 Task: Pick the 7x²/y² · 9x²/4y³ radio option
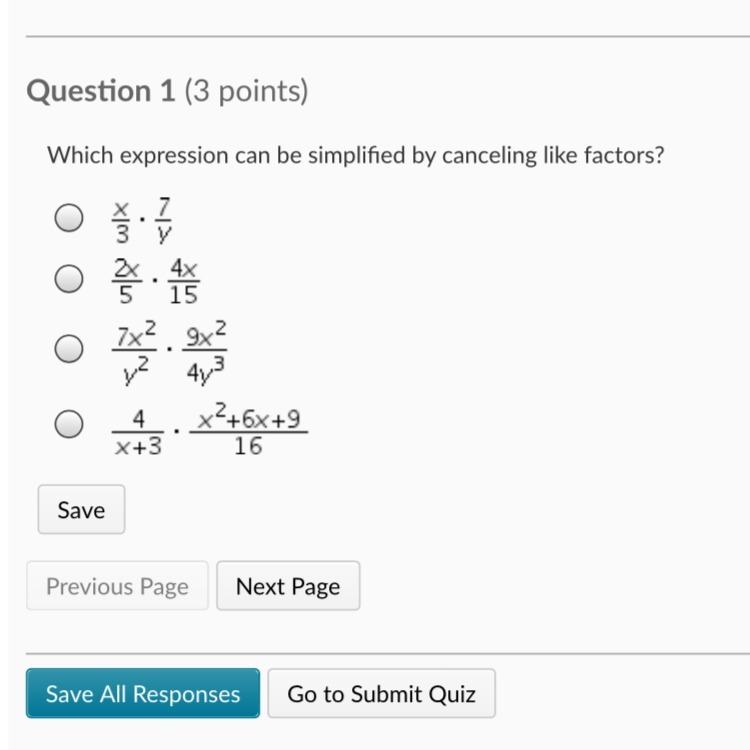click(x=68, y=349)
